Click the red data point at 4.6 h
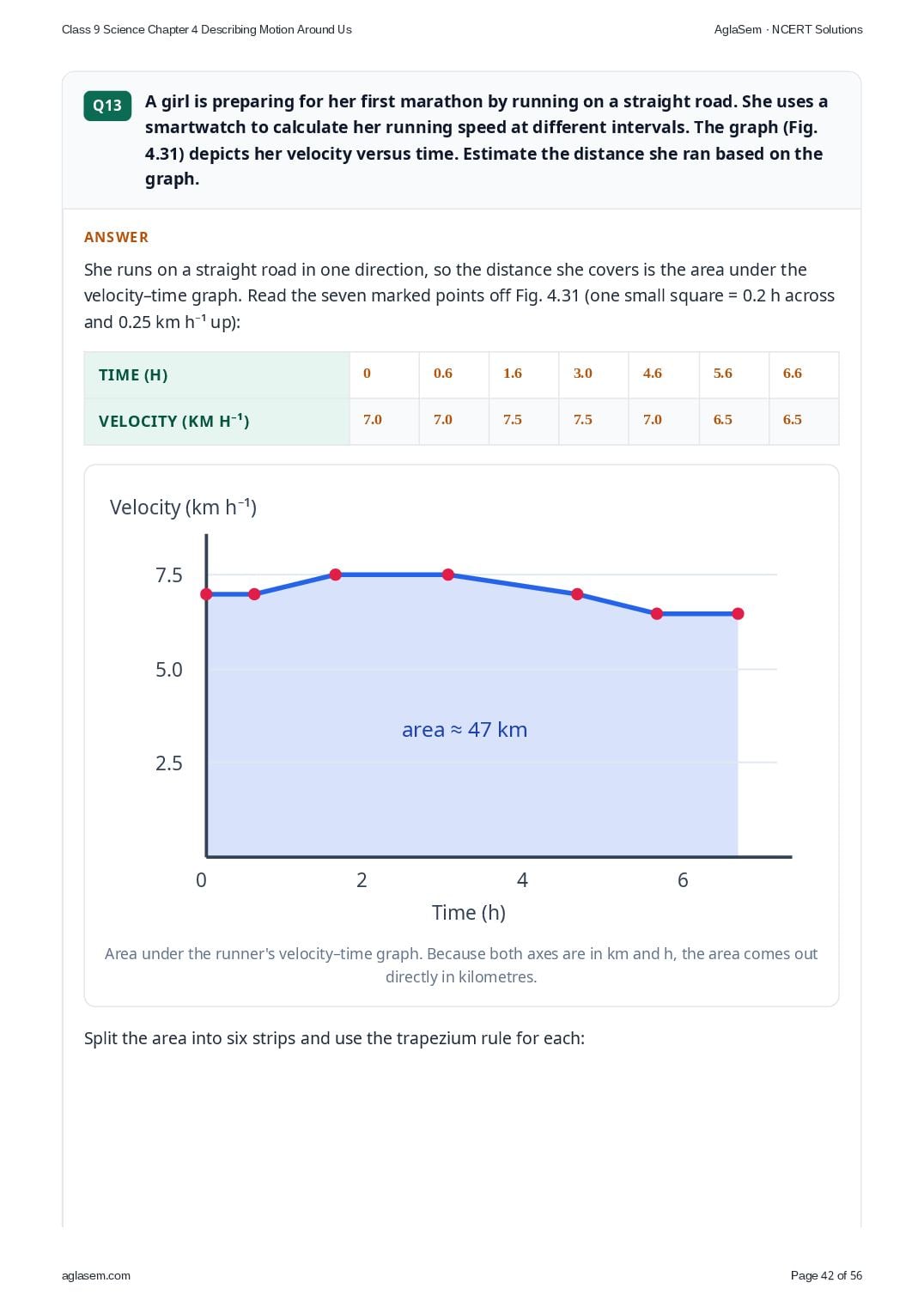The width and height of the screenshot is (924, 1307). tap(577, 594)
